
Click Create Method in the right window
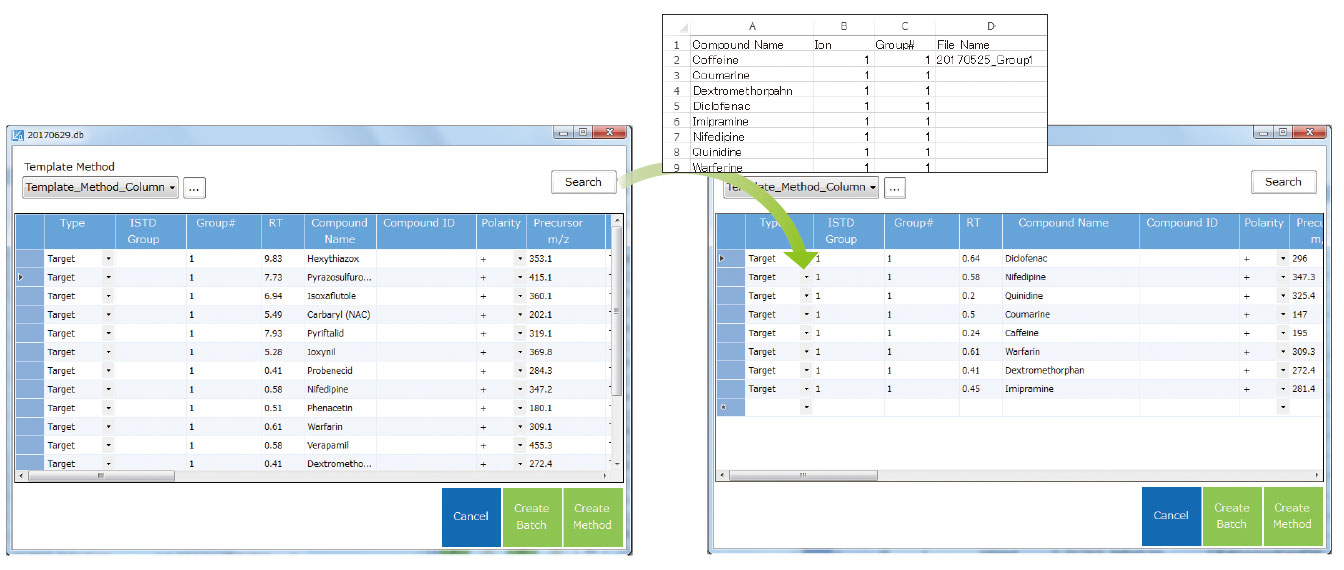1291,516
